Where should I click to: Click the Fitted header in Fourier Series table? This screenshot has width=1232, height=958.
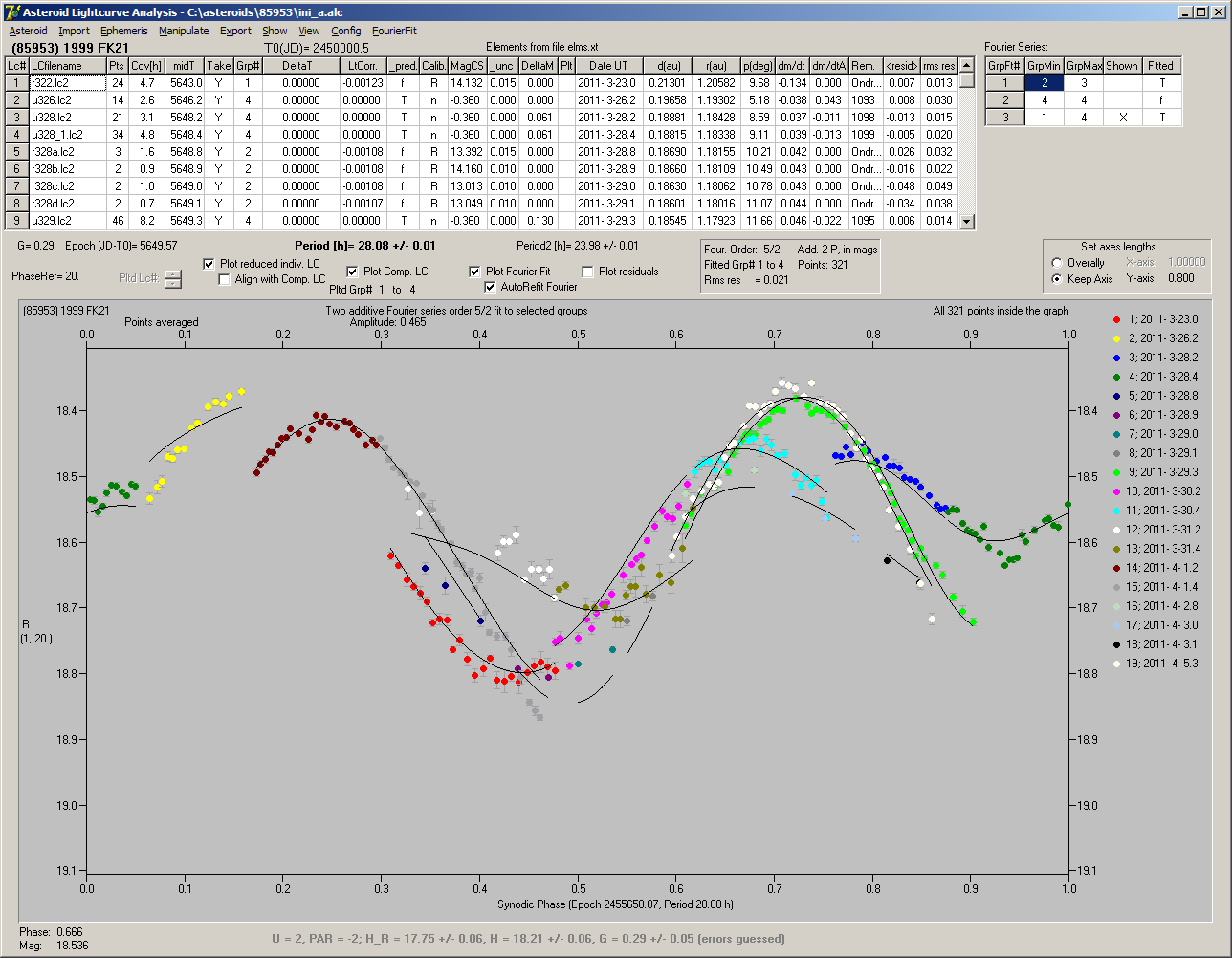click(1161, 66)
